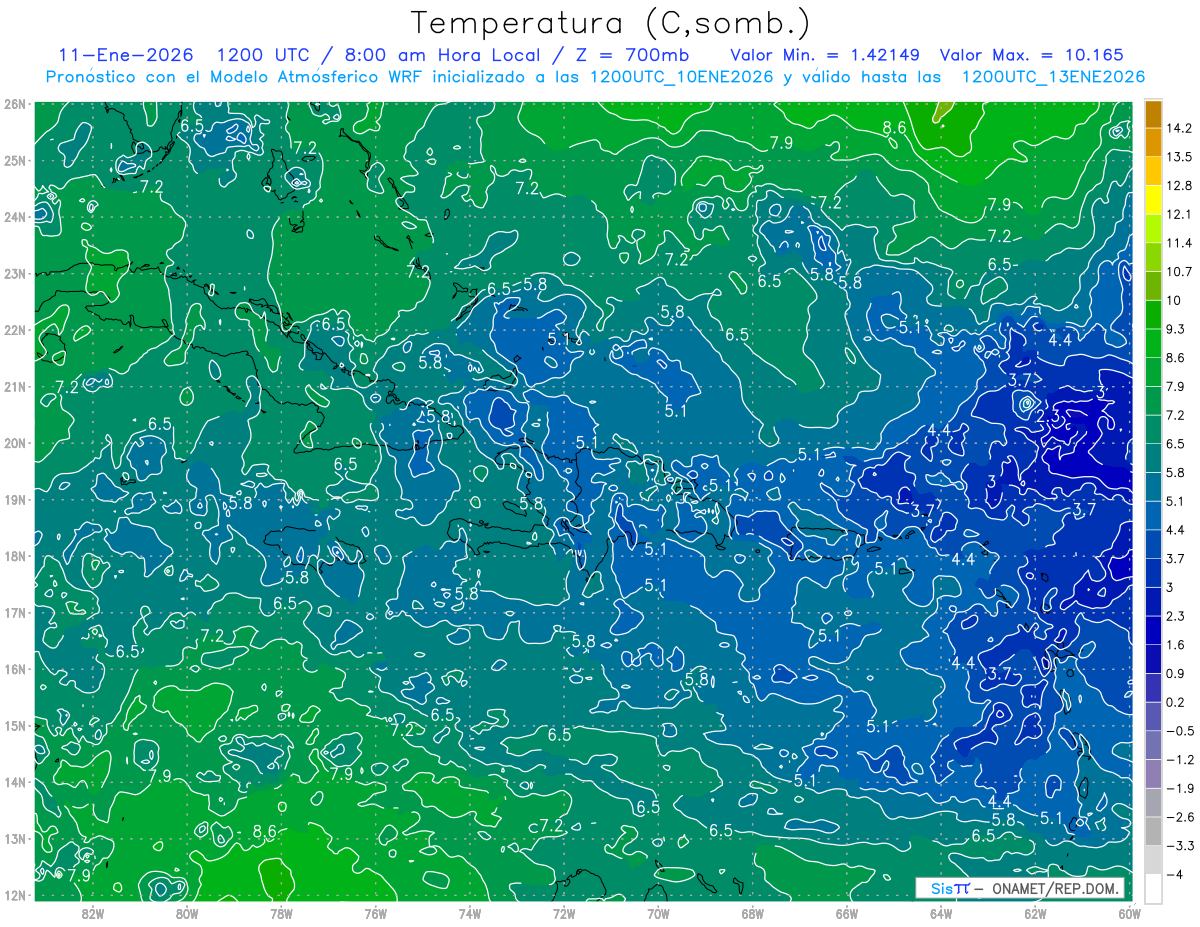Click the 11.4 value on the color legend
This screenshot has height=927, width=1200.
coord(1180,243)
